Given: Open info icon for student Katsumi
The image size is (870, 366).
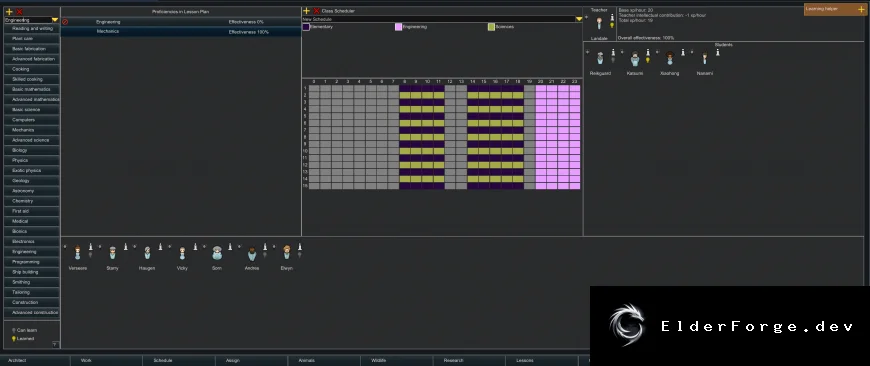Looking at the screenshot, I should click(648, 52).
